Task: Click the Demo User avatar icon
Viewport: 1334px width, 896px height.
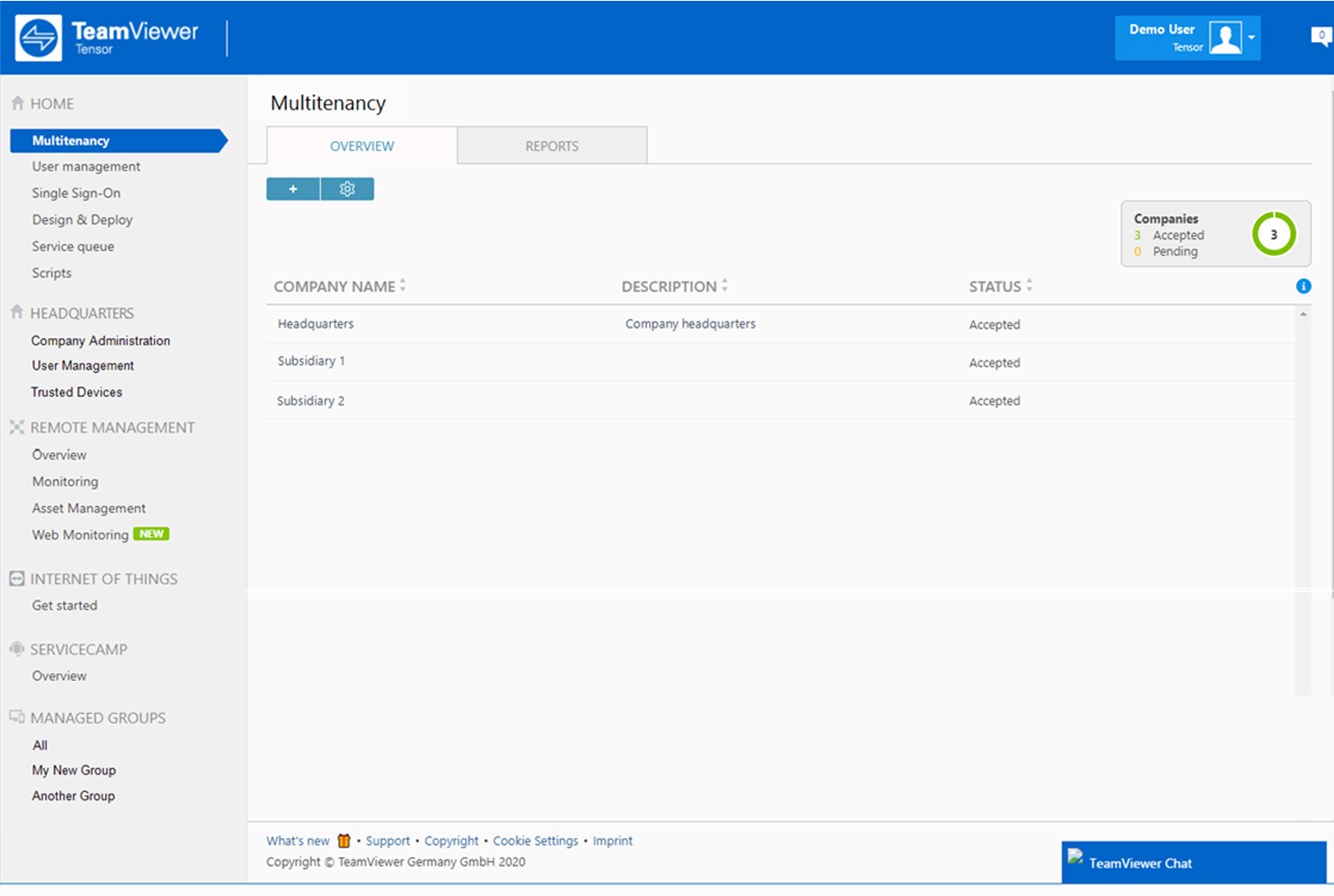Action: point(1225,38)
